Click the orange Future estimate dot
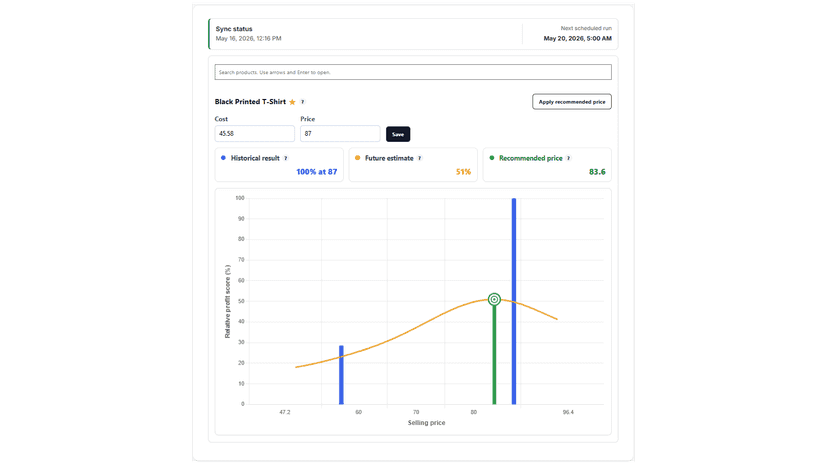This screenshot has height=466, width=828. tap(357, 158)
